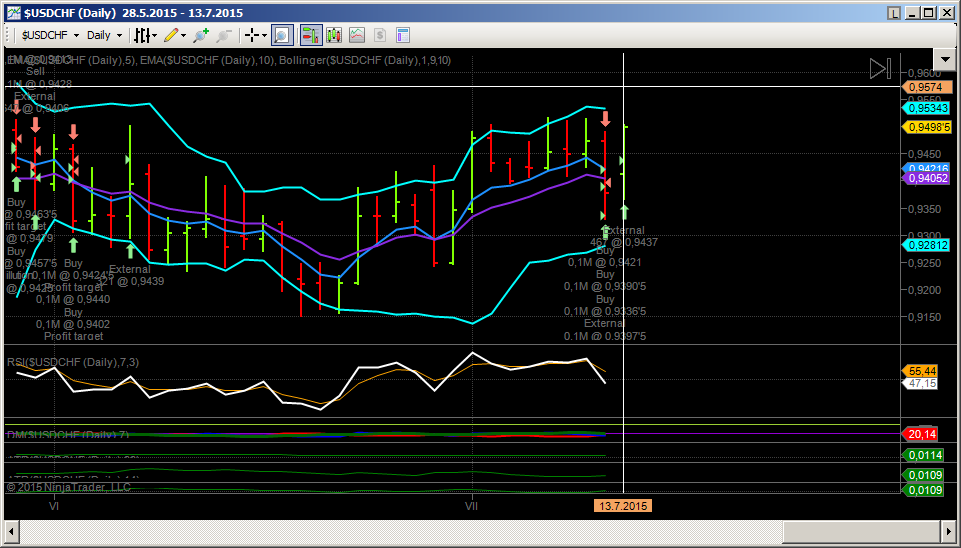Click the horizontal scrollbar thumb
This screenshot has height=548, width=961.
point(860,531)
